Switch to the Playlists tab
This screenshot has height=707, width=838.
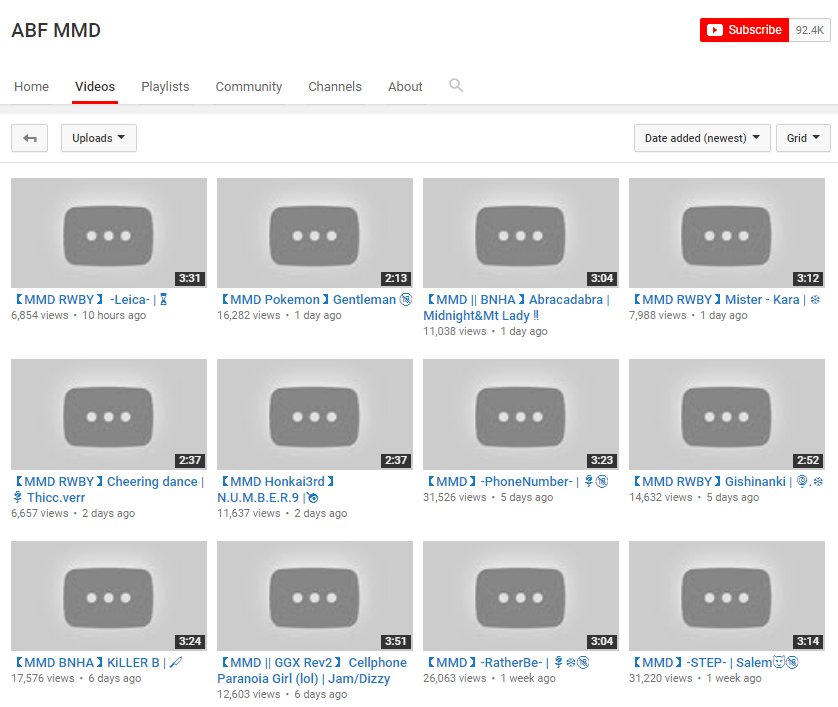point(165,87)
